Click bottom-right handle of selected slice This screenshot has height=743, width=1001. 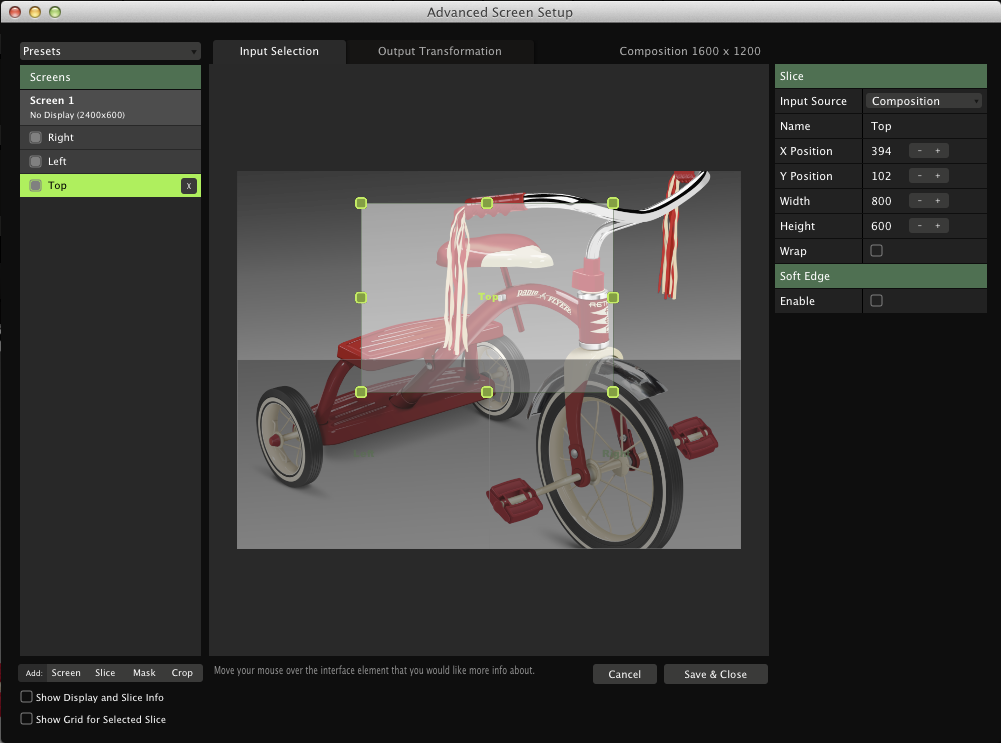pos(613,392)
